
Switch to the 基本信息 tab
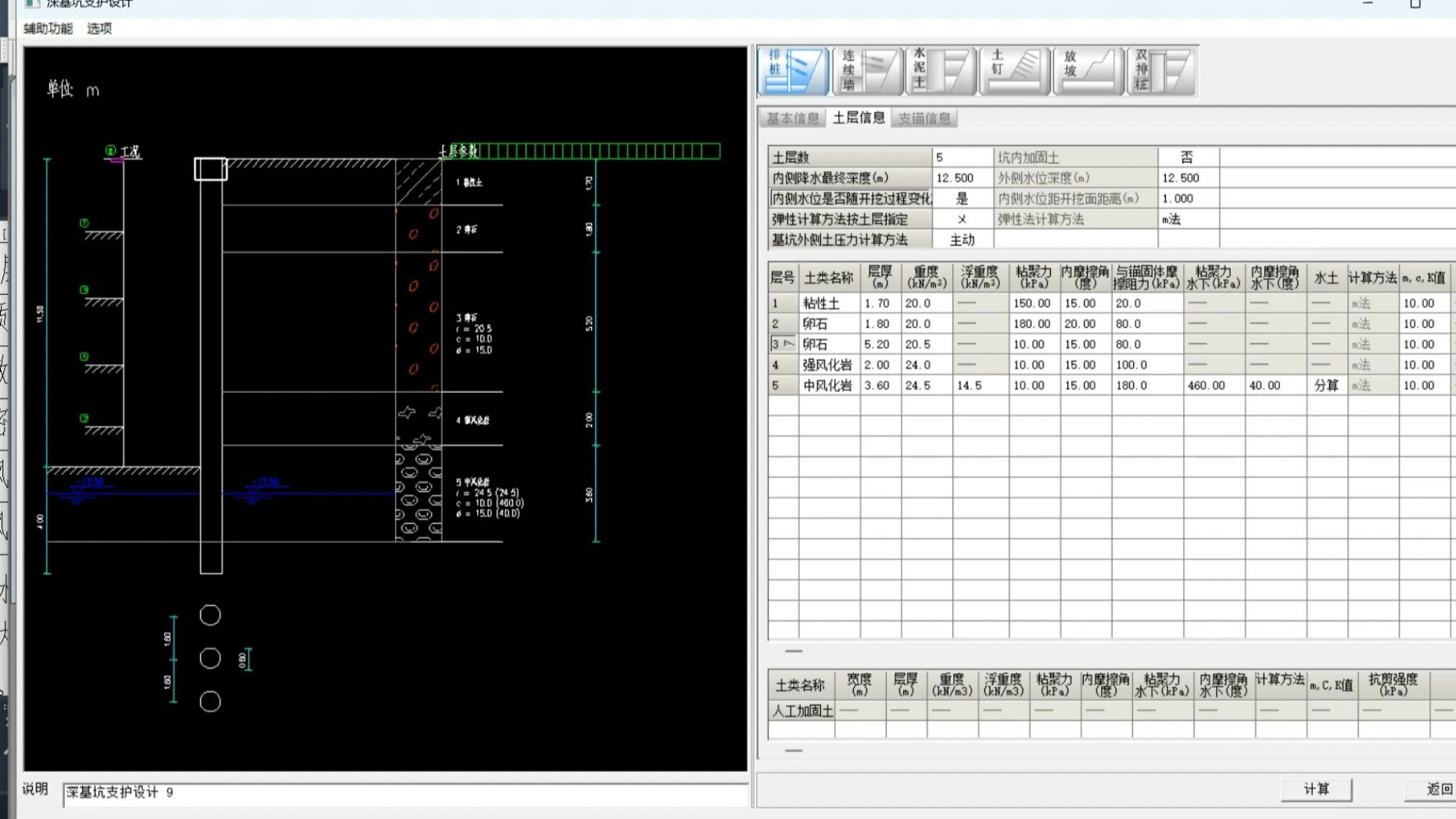pyautogui.click(x=792, y=118)
